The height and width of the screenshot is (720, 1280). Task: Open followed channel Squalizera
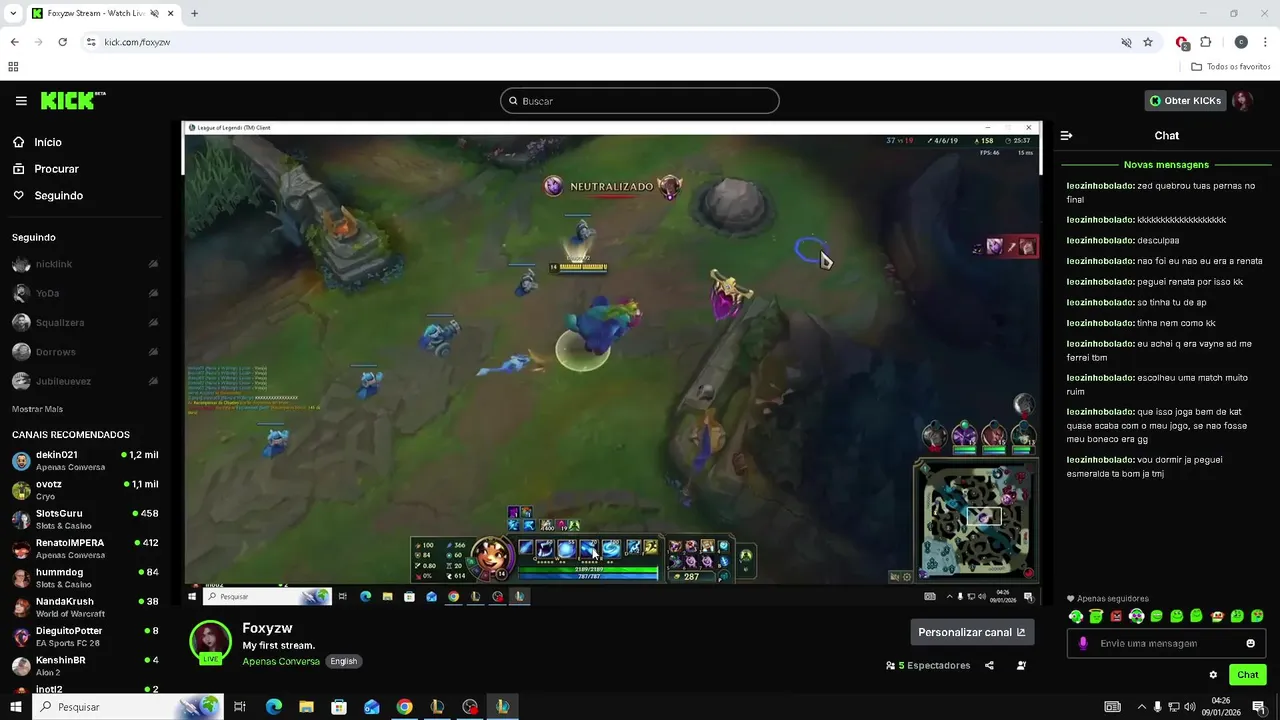pyautogui.click(x=84, y=322)
